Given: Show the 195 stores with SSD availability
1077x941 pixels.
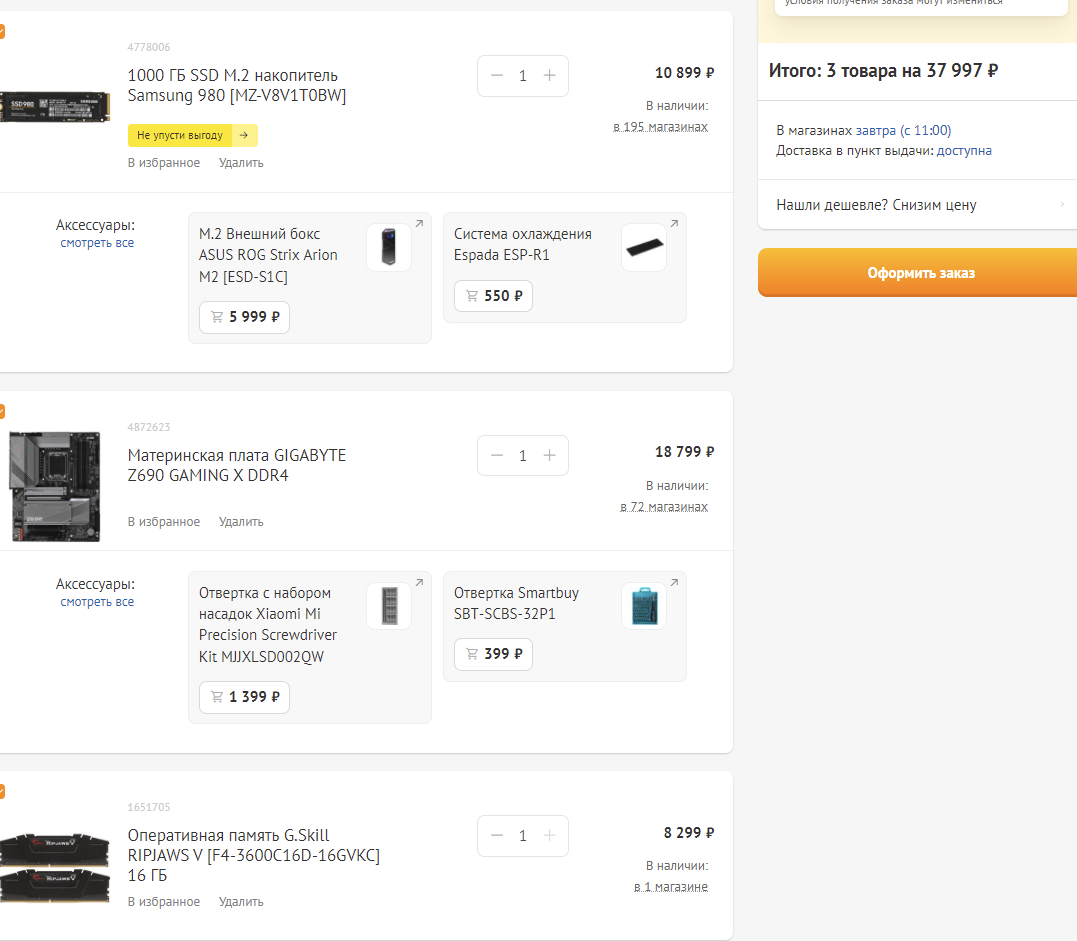Looking at the screenshot, I should pos(660,127).
